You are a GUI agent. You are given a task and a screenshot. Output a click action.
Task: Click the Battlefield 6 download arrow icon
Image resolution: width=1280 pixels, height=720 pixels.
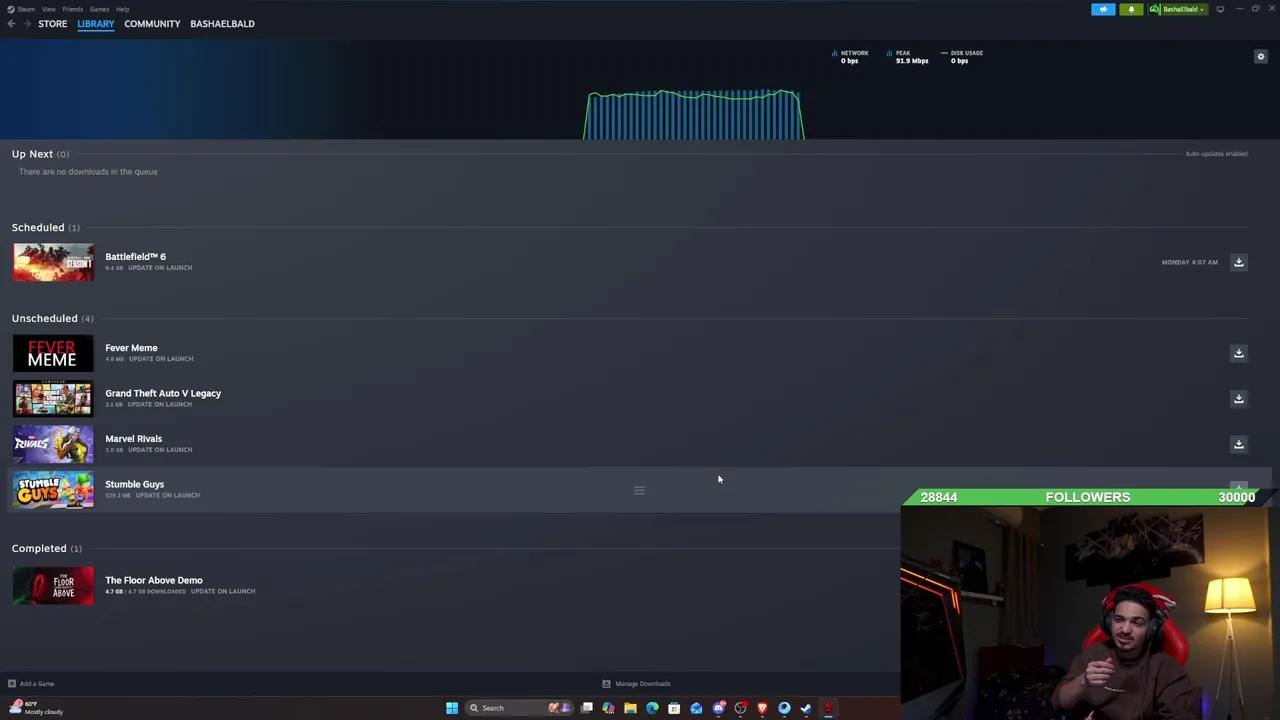point(1238,262)
